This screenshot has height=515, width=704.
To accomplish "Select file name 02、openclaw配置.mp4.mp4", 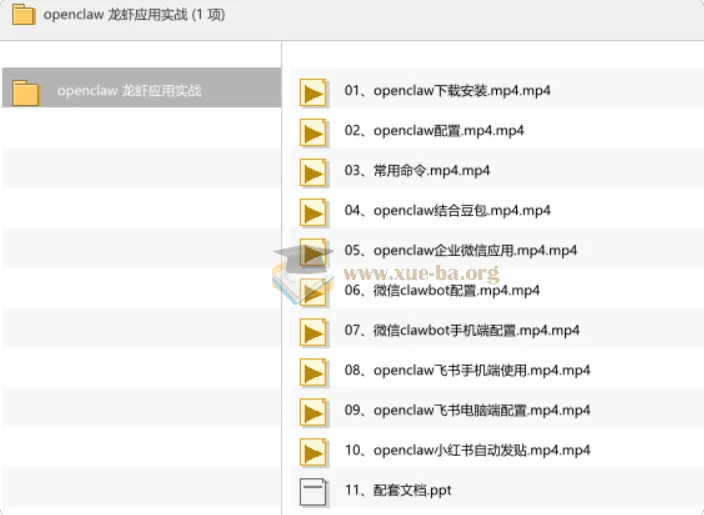I will (x=434, y=130).
